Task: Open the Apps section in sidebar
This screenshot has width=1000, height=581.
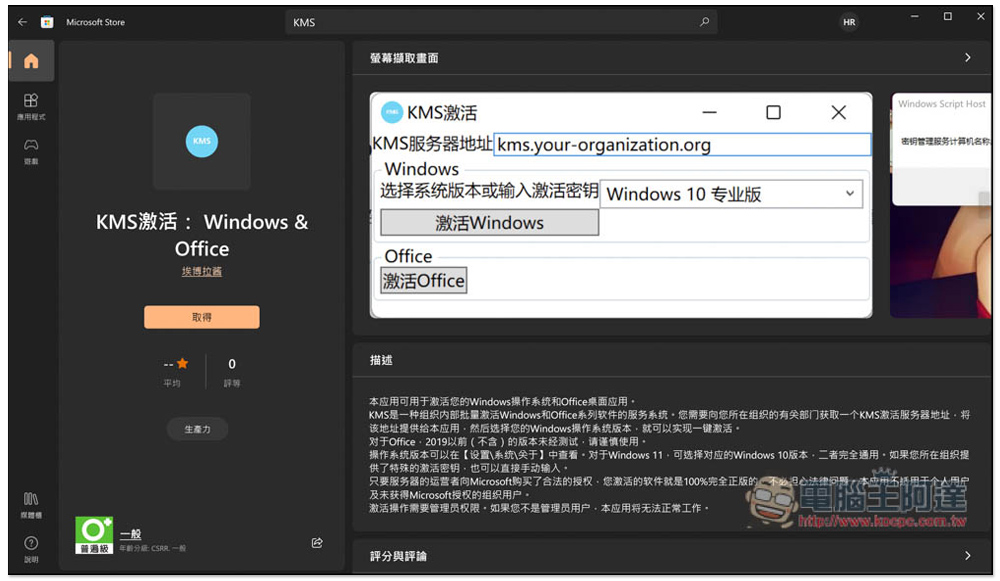Action: pyautogui.click(x=31, y=107)
